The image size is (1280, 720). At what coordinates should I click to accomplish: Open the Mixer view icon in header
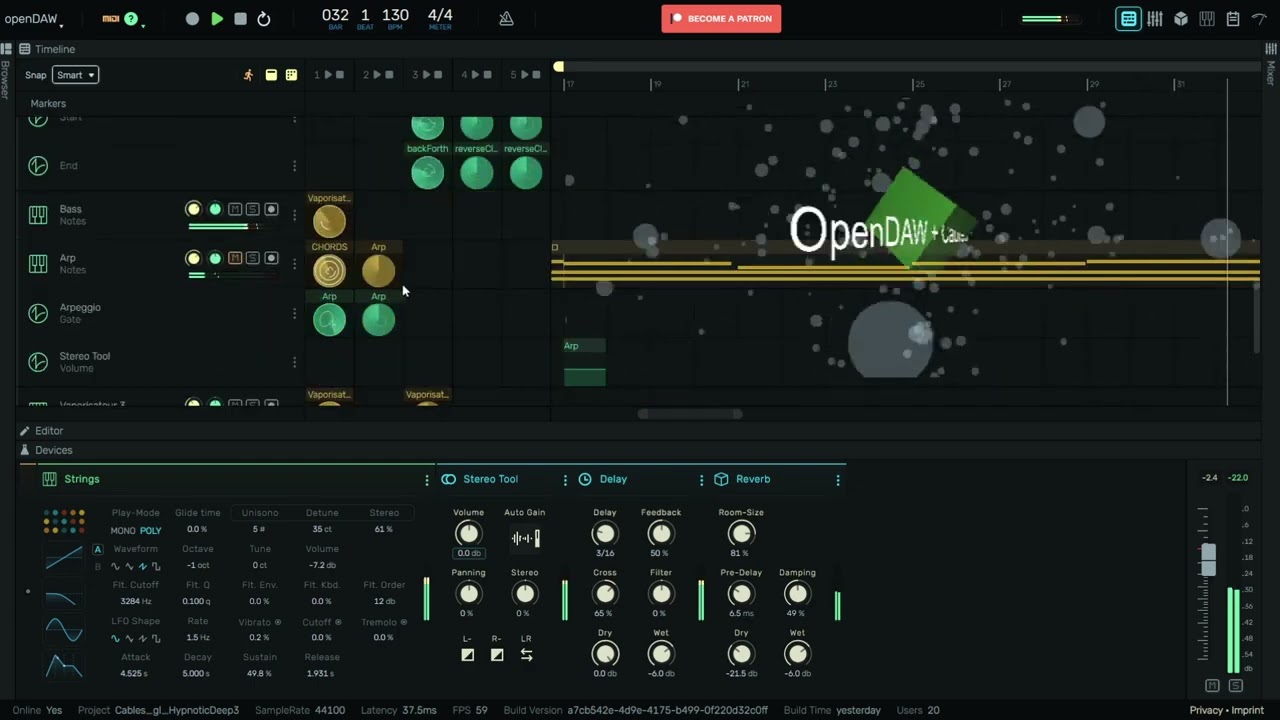click(x=1155, y=19)
